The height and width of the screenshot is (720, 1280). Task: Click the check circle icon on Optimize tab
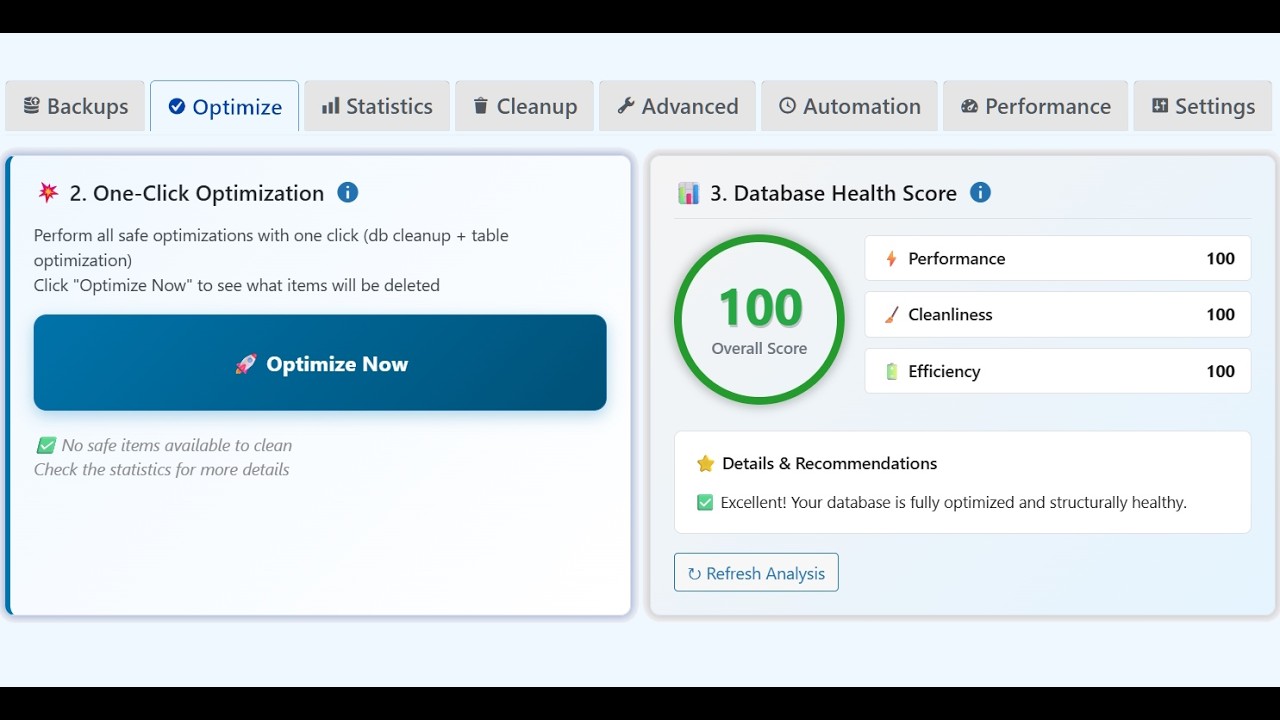tap(176, 106)
